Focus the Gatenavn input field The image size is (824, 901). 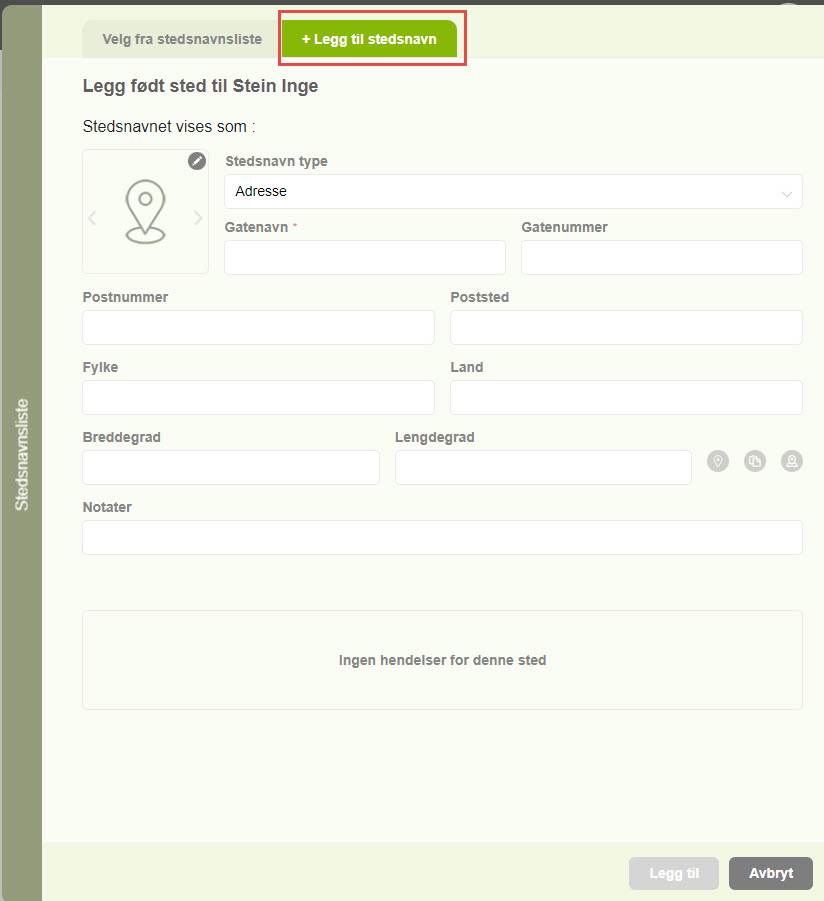click(365, 257)
